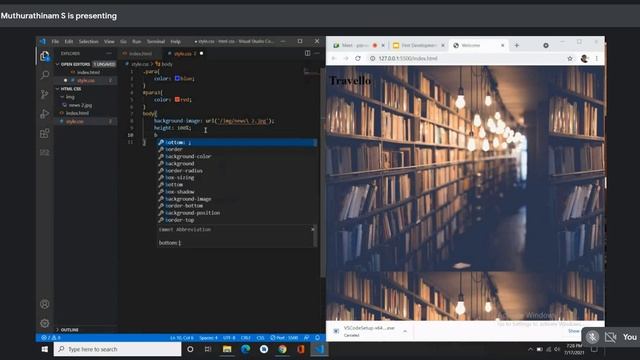Click the Show all downloads button
The width and height of the screenshot is (640, 360).
574,331
